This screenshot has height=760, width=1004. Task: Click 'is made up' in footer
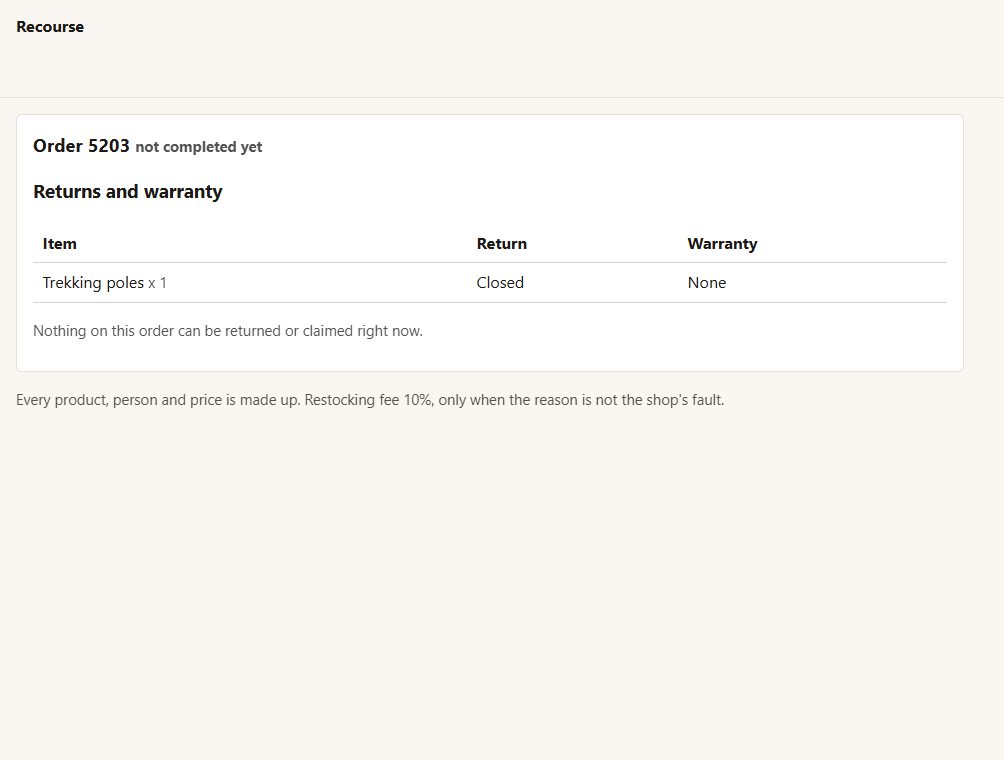click(263, 400)
